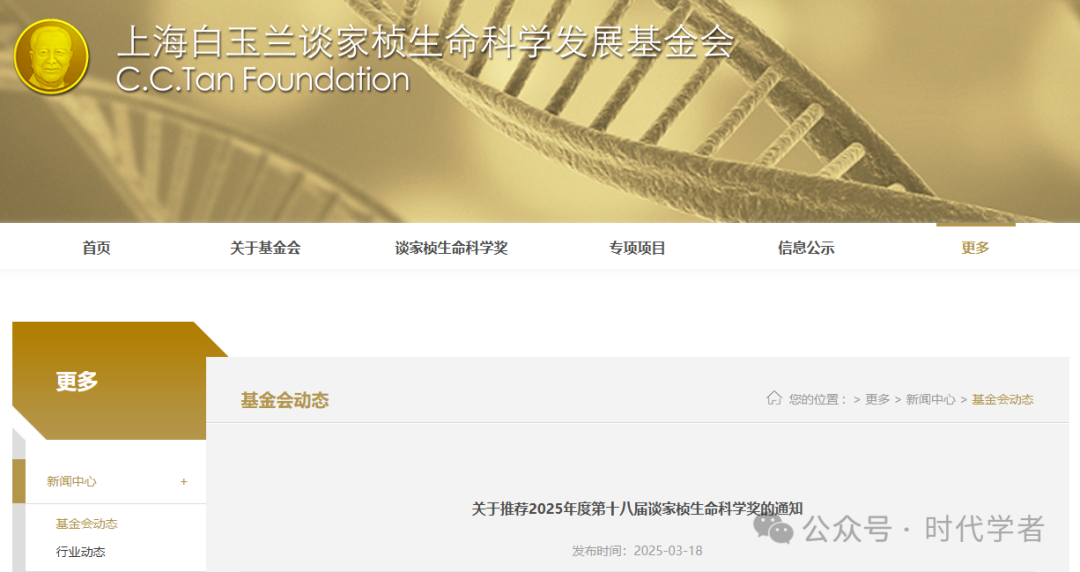Open the 首页 nav item
Viewport: 1080px width, 572px height.
click(x=96, y=247)
